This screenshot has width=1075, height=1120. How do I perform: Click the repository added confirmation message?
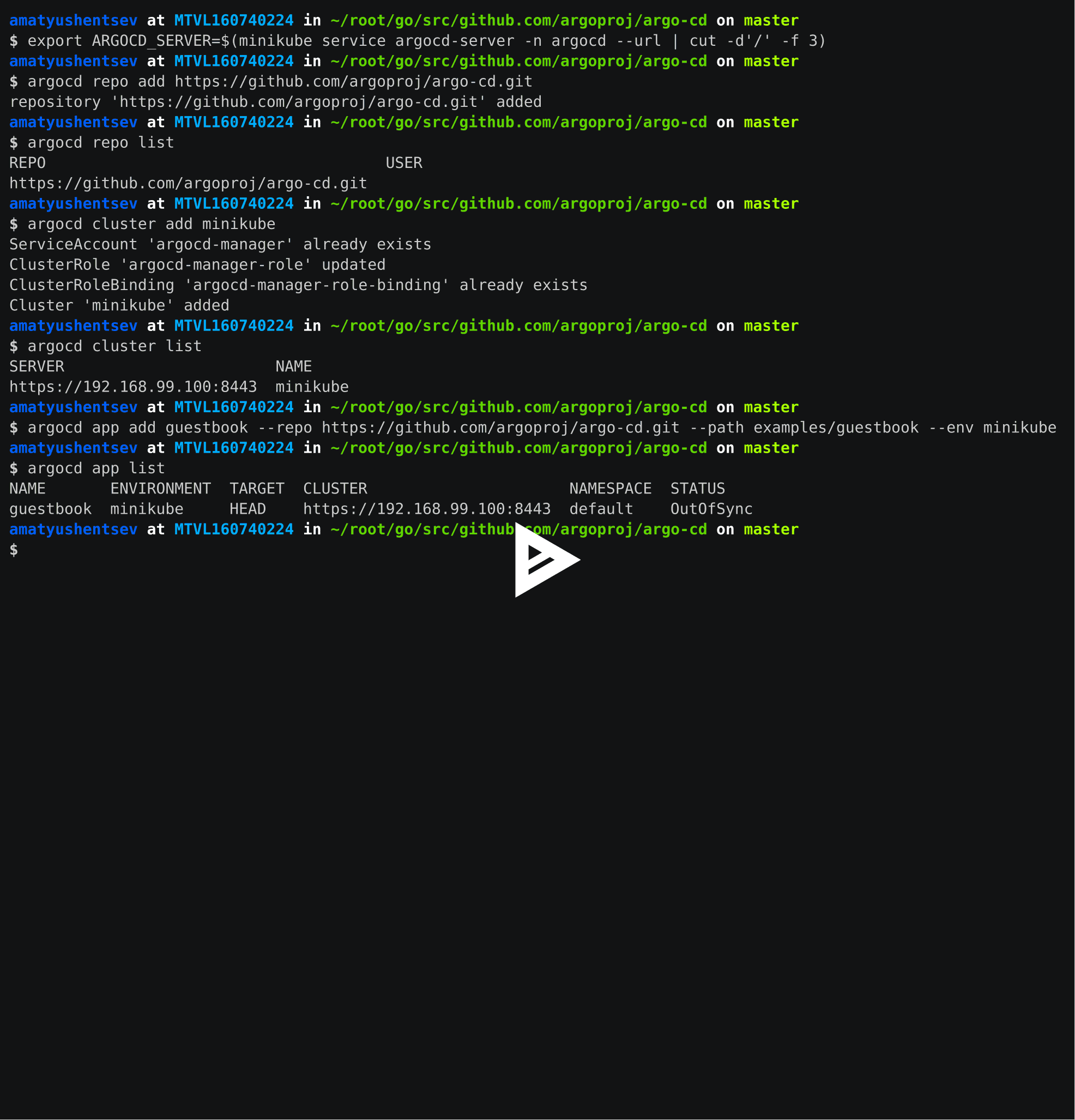pyautogui.click(x=275, y=103)
